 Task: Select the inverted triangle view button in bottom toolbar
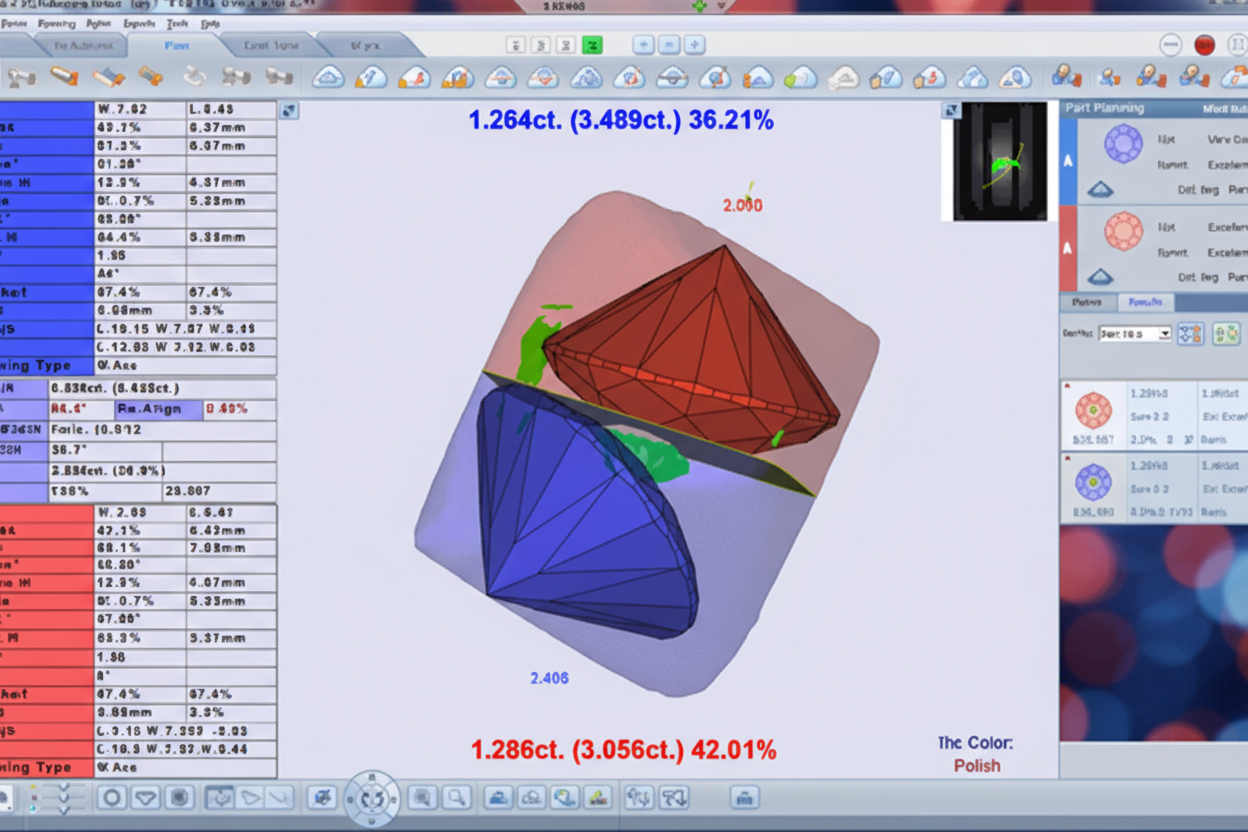(146, 797)
